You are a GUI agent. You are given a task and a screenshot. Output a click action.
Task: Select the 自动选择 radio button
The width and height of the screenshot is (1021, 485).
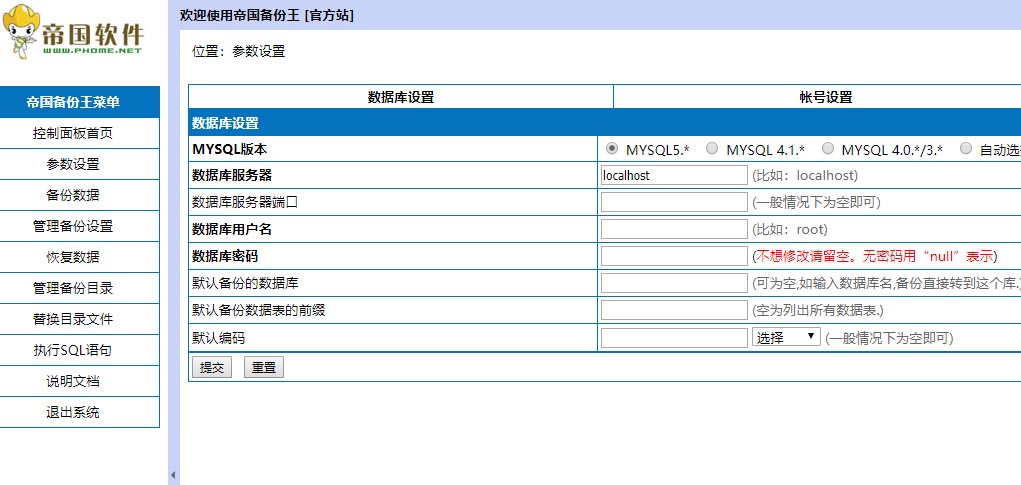966,148
